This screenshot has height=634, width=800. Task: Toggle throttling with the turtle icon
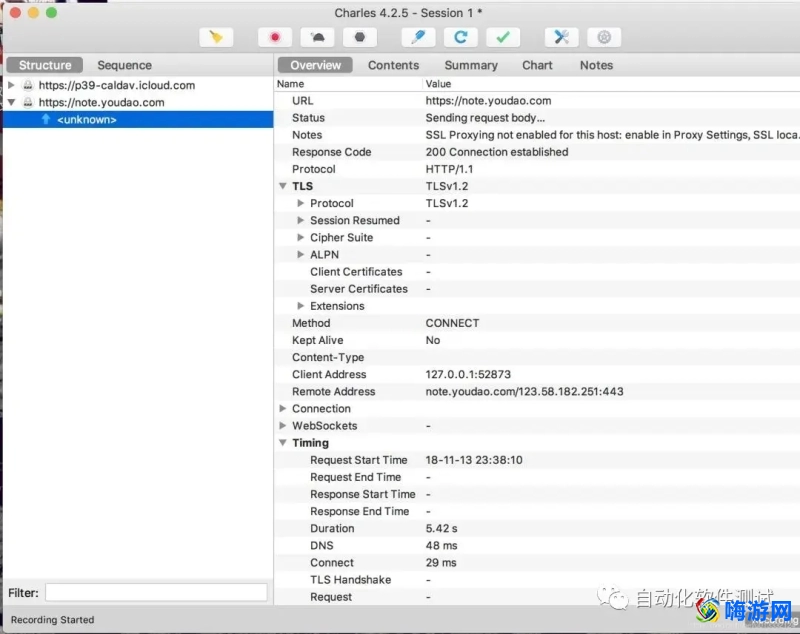coord(317,37)
